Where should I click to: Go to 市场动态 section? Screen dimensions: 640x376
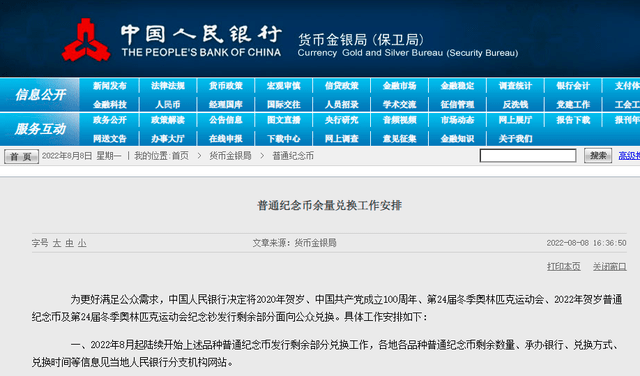coord(458,120)
